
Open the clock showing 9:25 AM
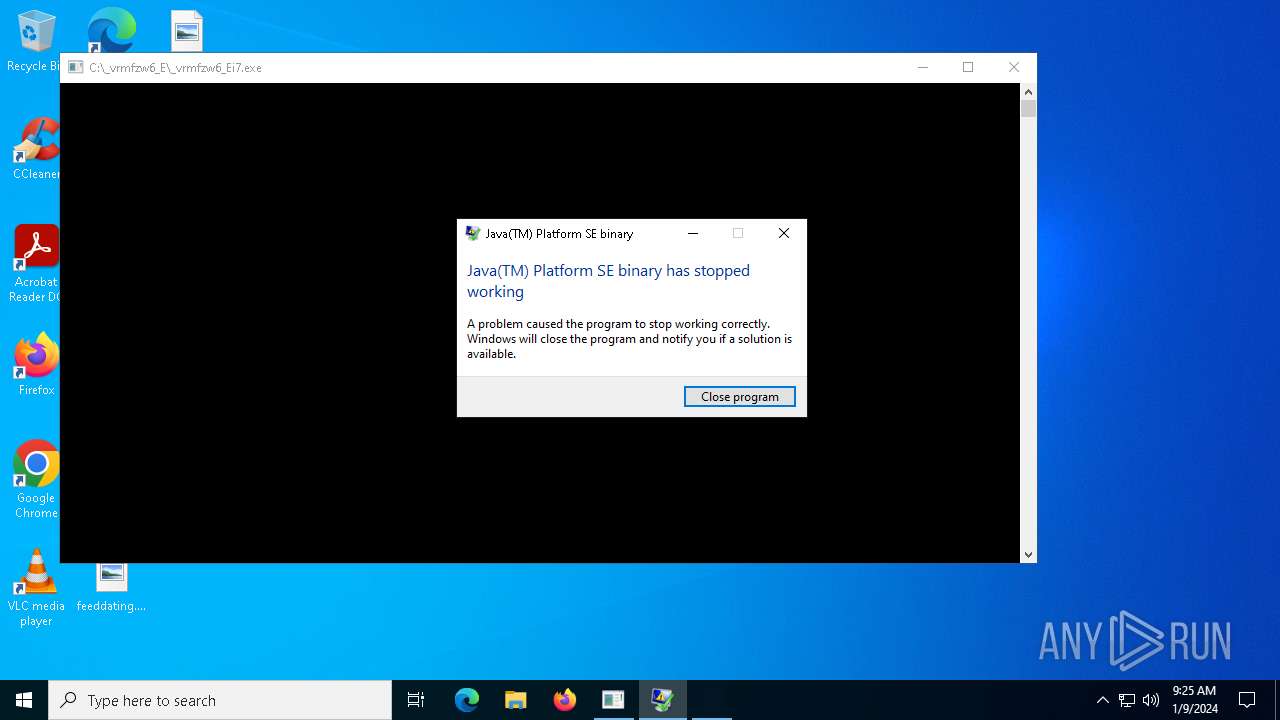click(1194, 700)
